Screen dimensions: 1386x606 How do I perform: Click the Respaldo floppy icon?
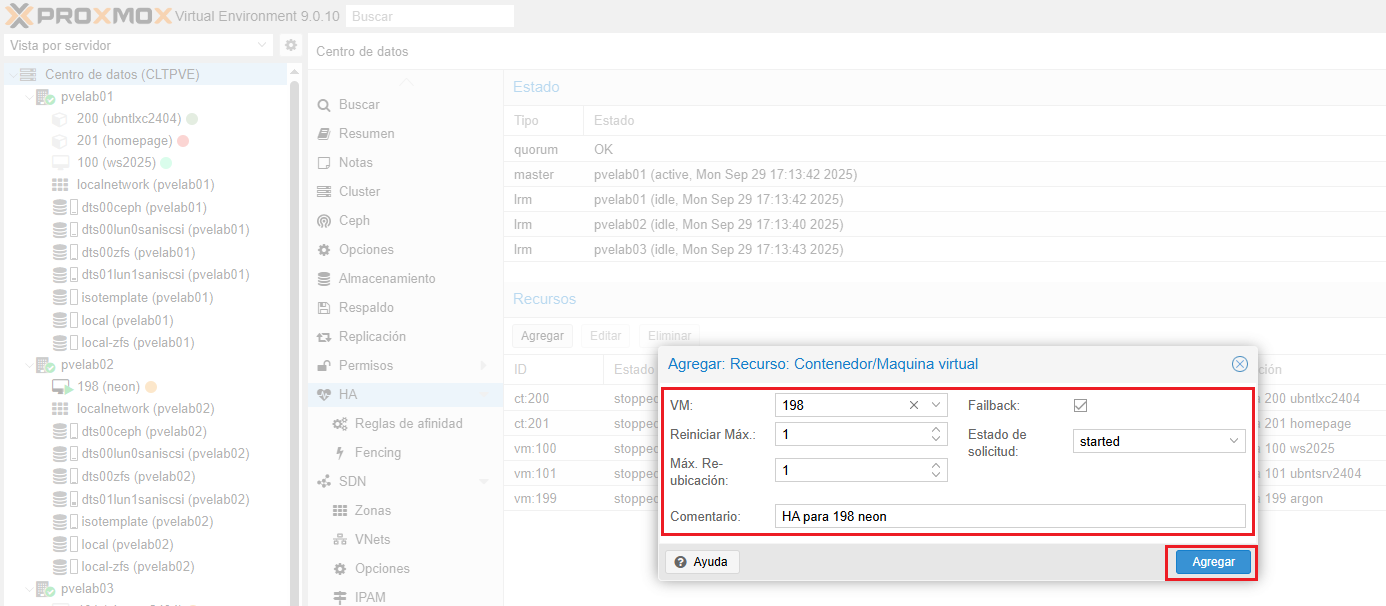(323, 308)
